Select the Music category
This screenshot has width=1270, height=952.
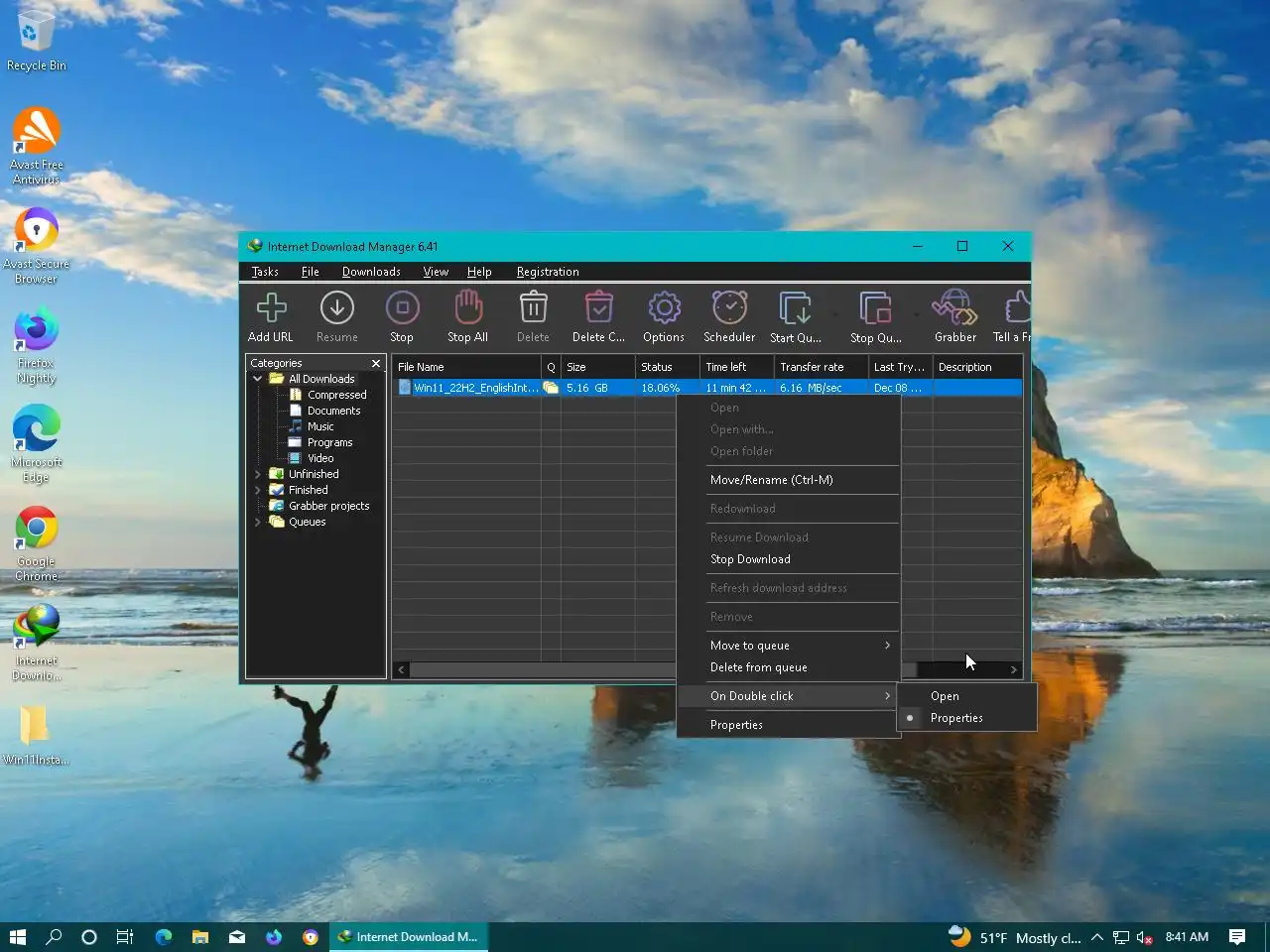pos(311,426)
